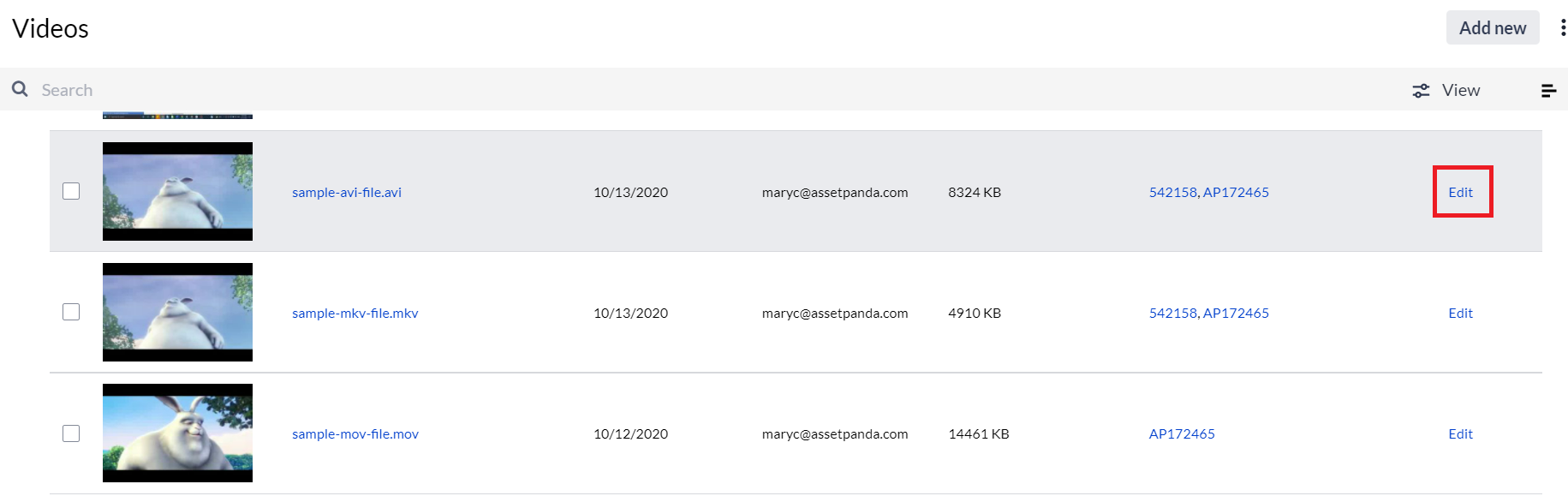Click Add new button

[x=1493, y=27]
